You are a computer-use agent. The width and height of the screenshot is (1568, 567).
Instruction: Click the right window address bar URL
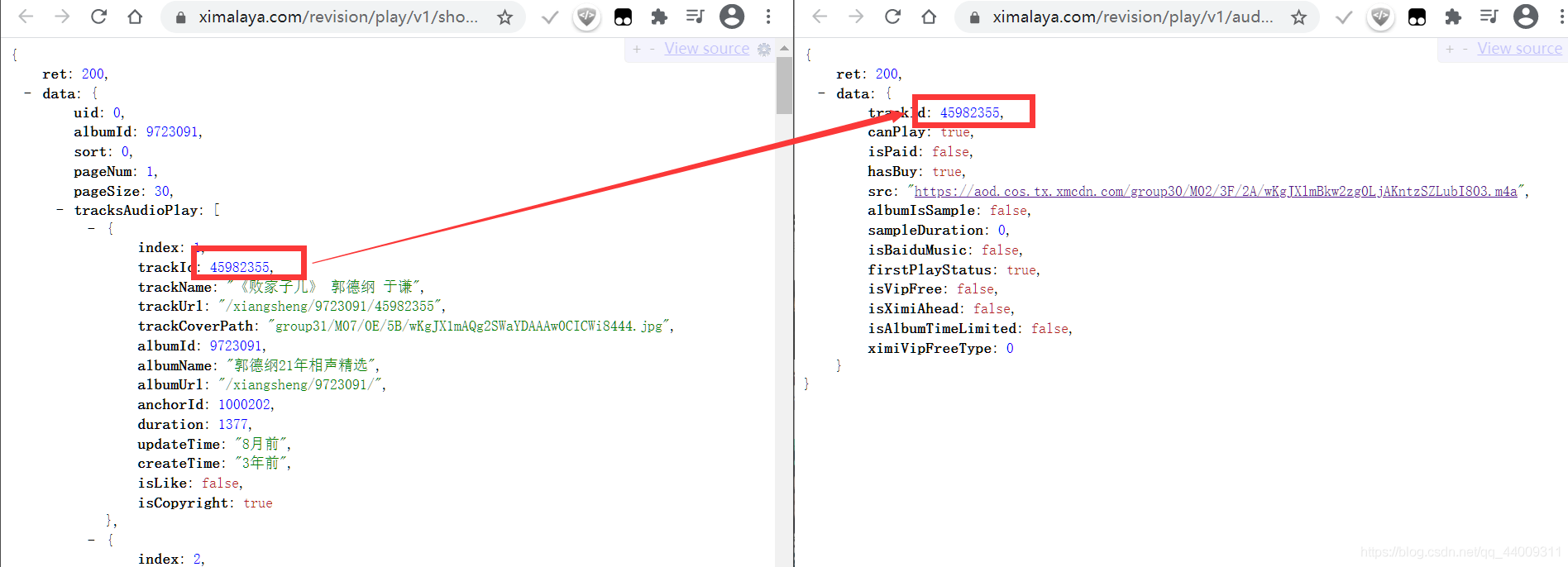click(1133, 17)
